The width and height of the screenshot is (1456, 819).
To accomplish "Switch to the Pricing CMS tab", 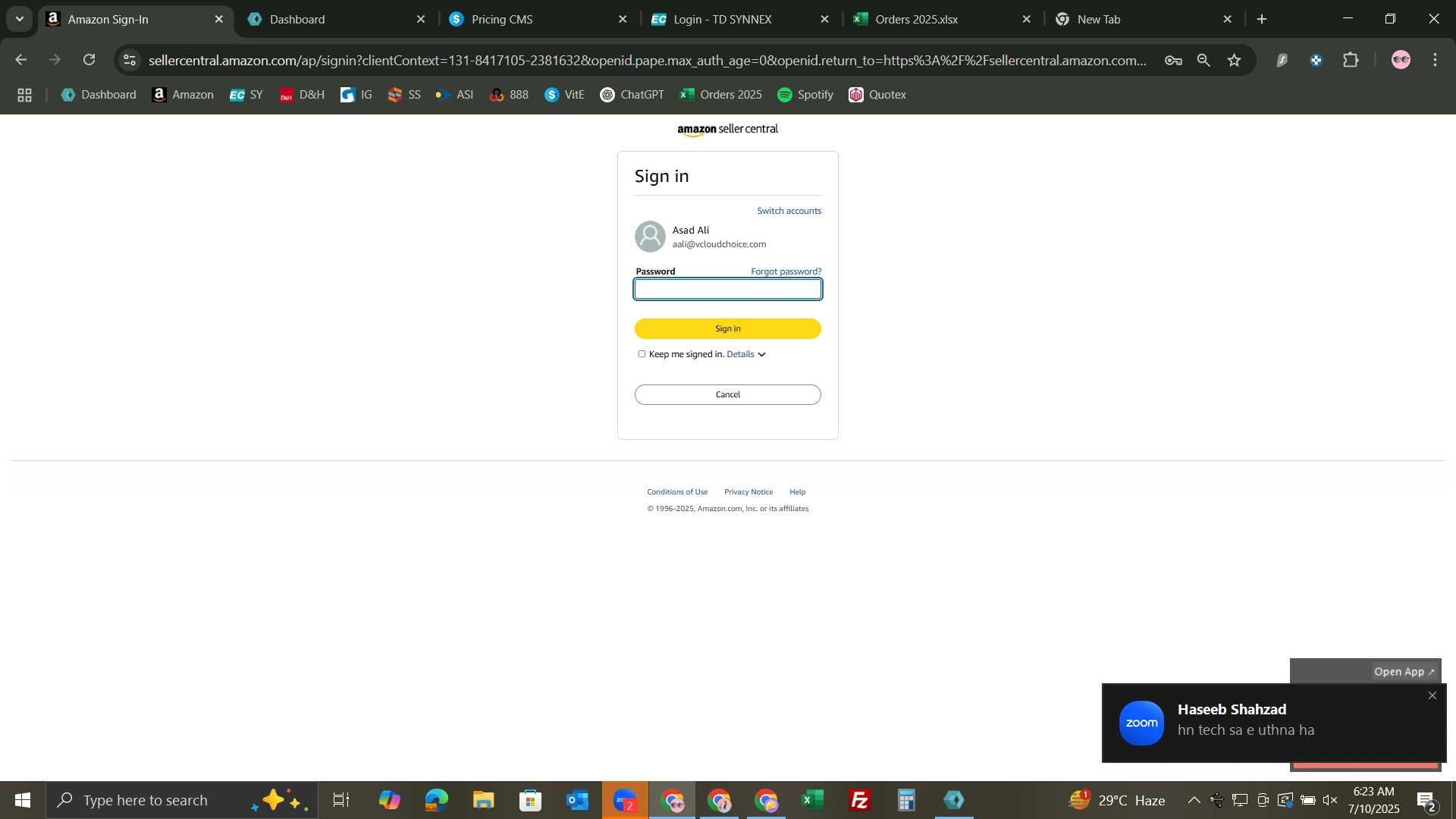I will pyautogui.click(x=538, y=19).
